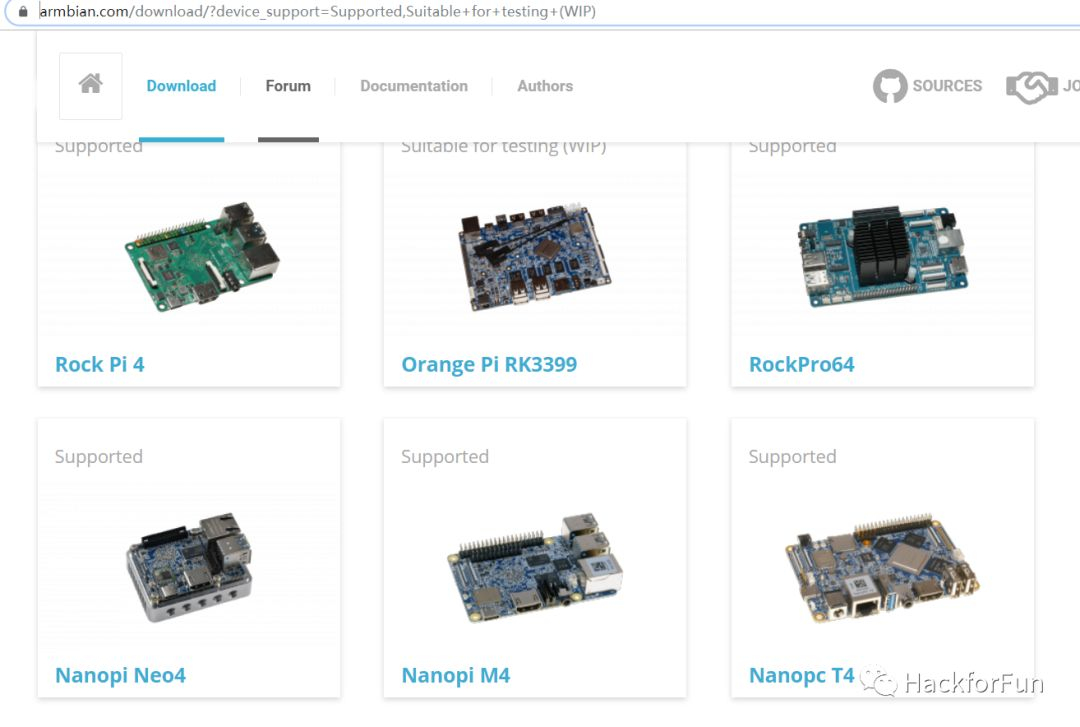1080x727 pixels.
Task: Click the Nanopi Neo4 board image
Action: pos(189,567)
